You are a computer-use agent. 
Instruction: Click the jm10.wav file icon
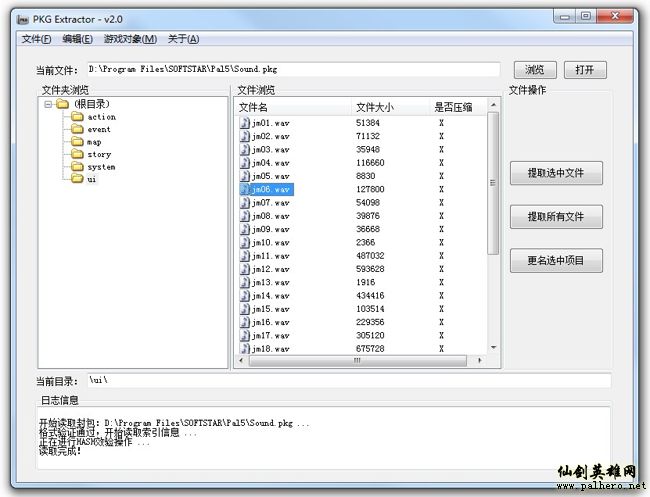click(x=244, y=243)
